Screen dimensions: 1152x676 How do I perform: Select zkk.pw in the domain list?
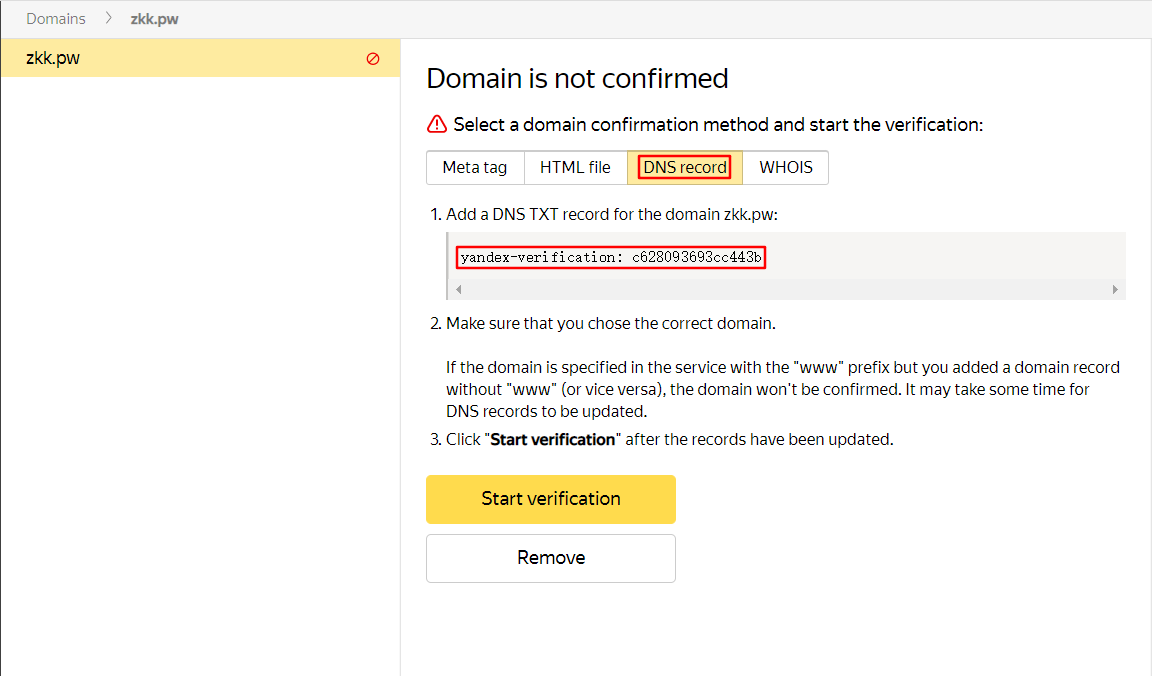54,58
